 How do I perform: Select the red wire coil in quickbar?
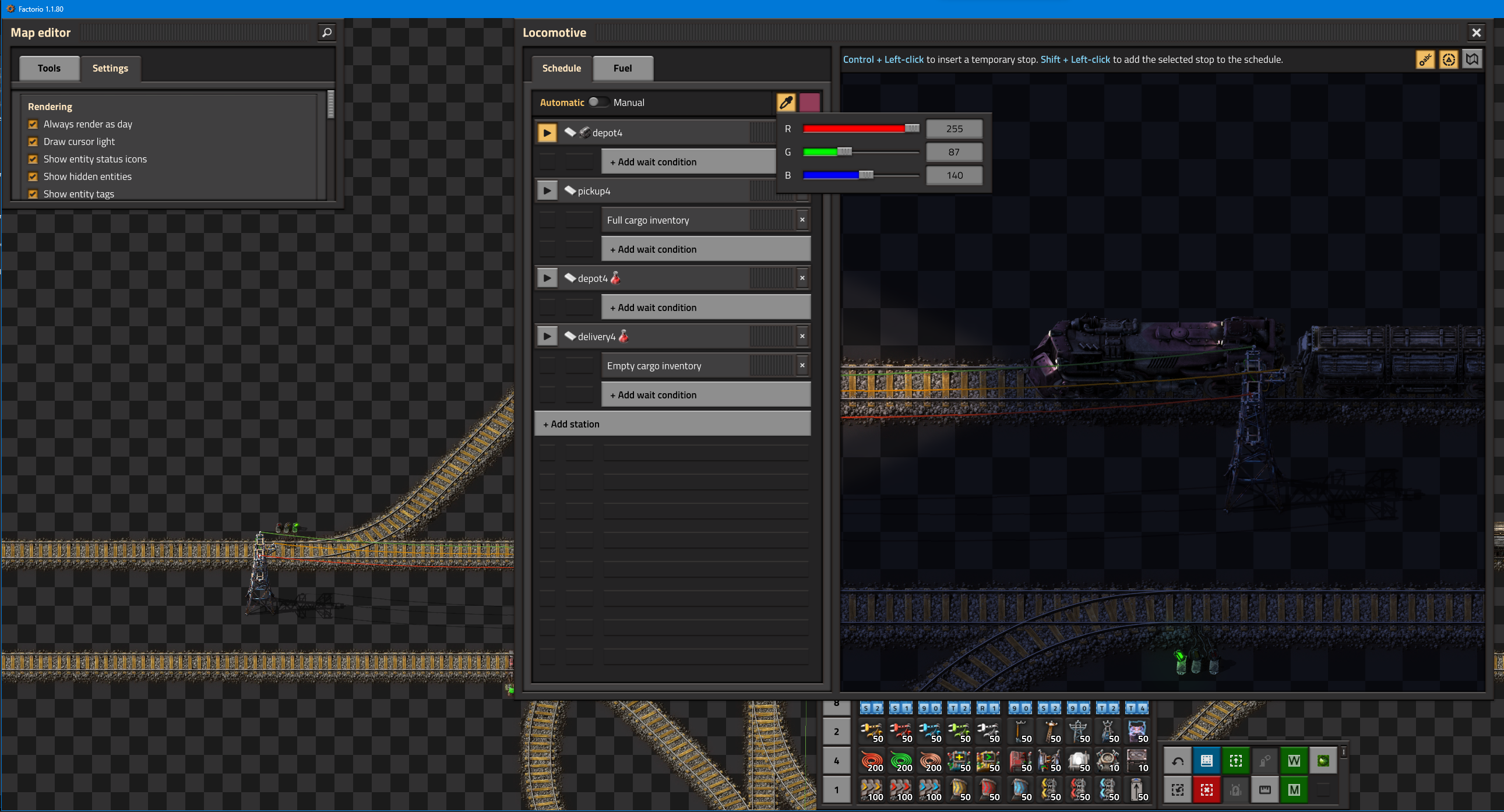(871, 761)
